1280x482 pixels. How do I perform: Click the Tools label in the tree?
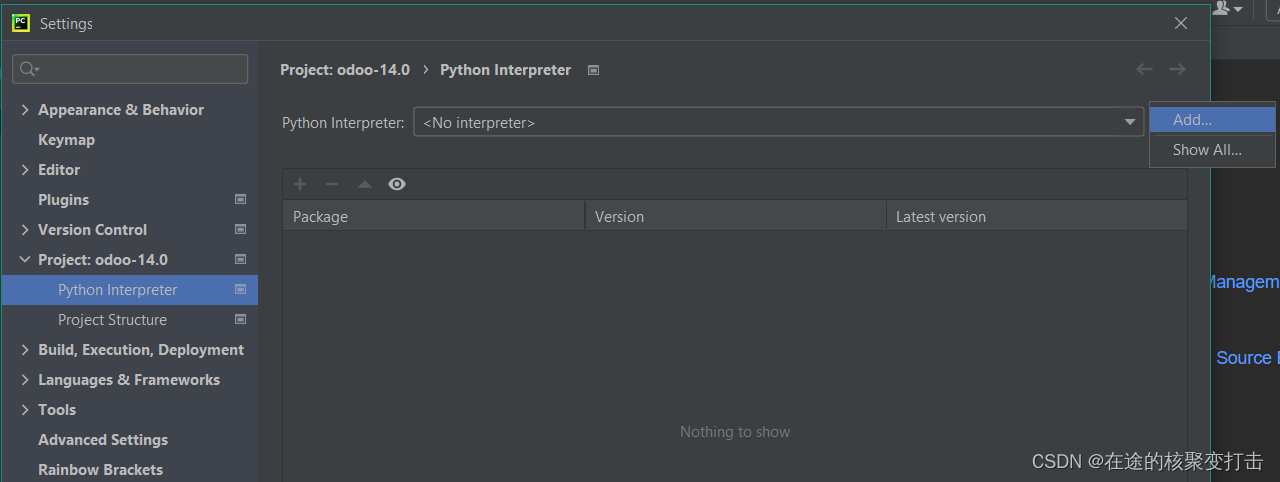(57, 410)
